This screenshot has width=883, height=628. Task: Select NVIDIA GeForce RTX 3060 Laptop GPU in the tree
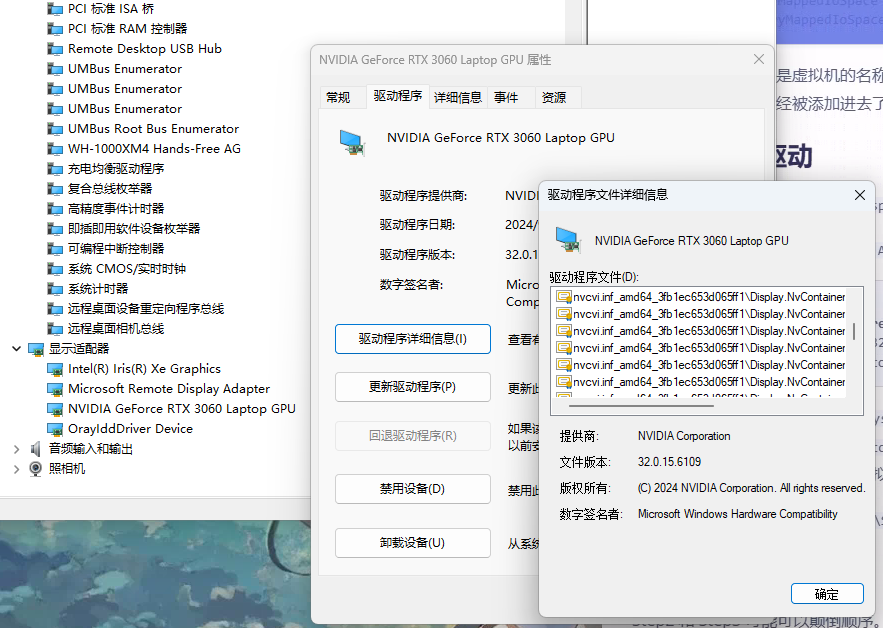pos(182,409)
